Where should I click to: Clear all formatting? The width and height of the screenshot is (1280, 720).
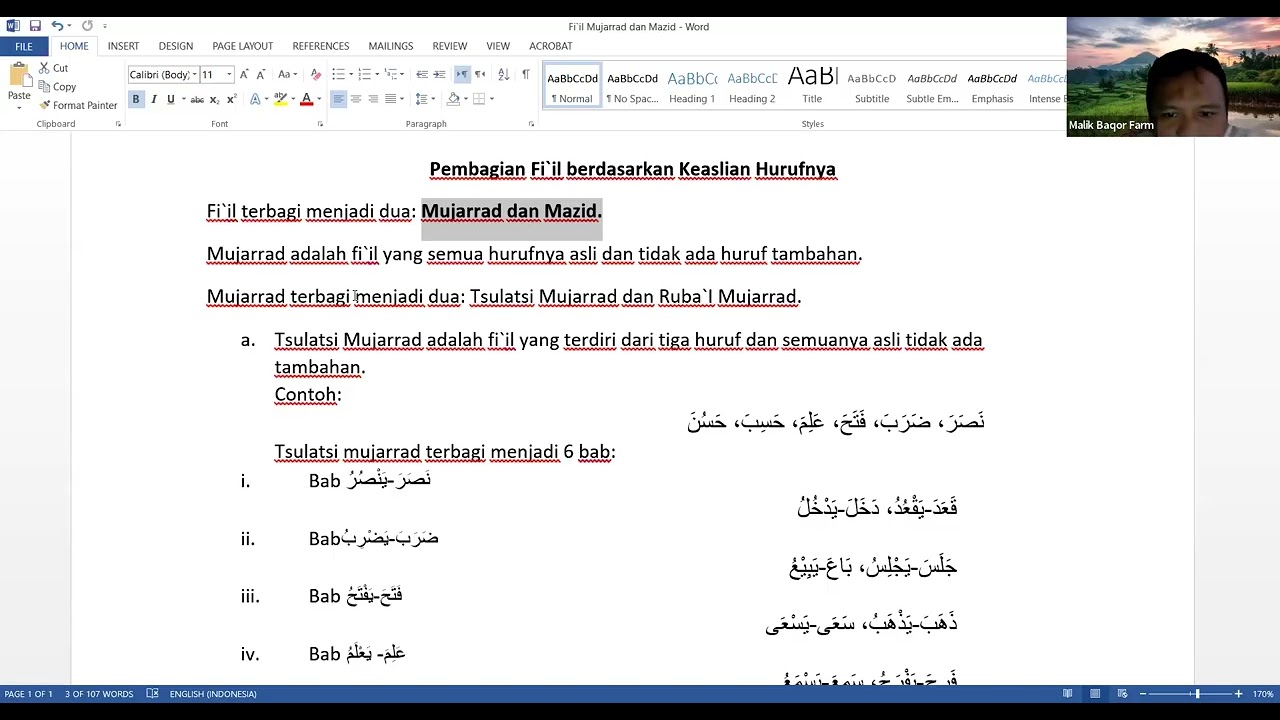pos(316,74)
